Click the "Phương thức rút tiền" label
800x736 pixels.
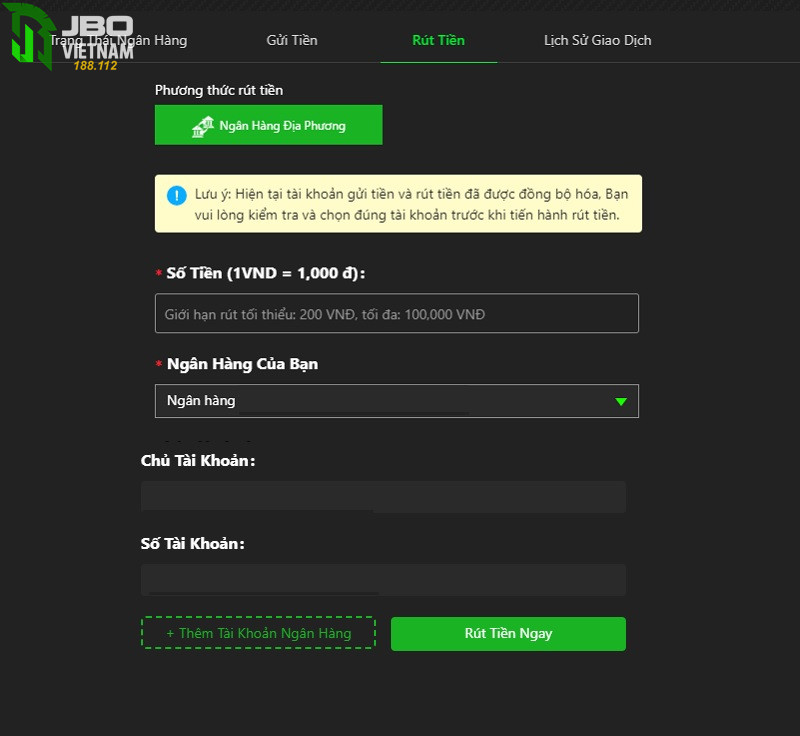(219, 90)
